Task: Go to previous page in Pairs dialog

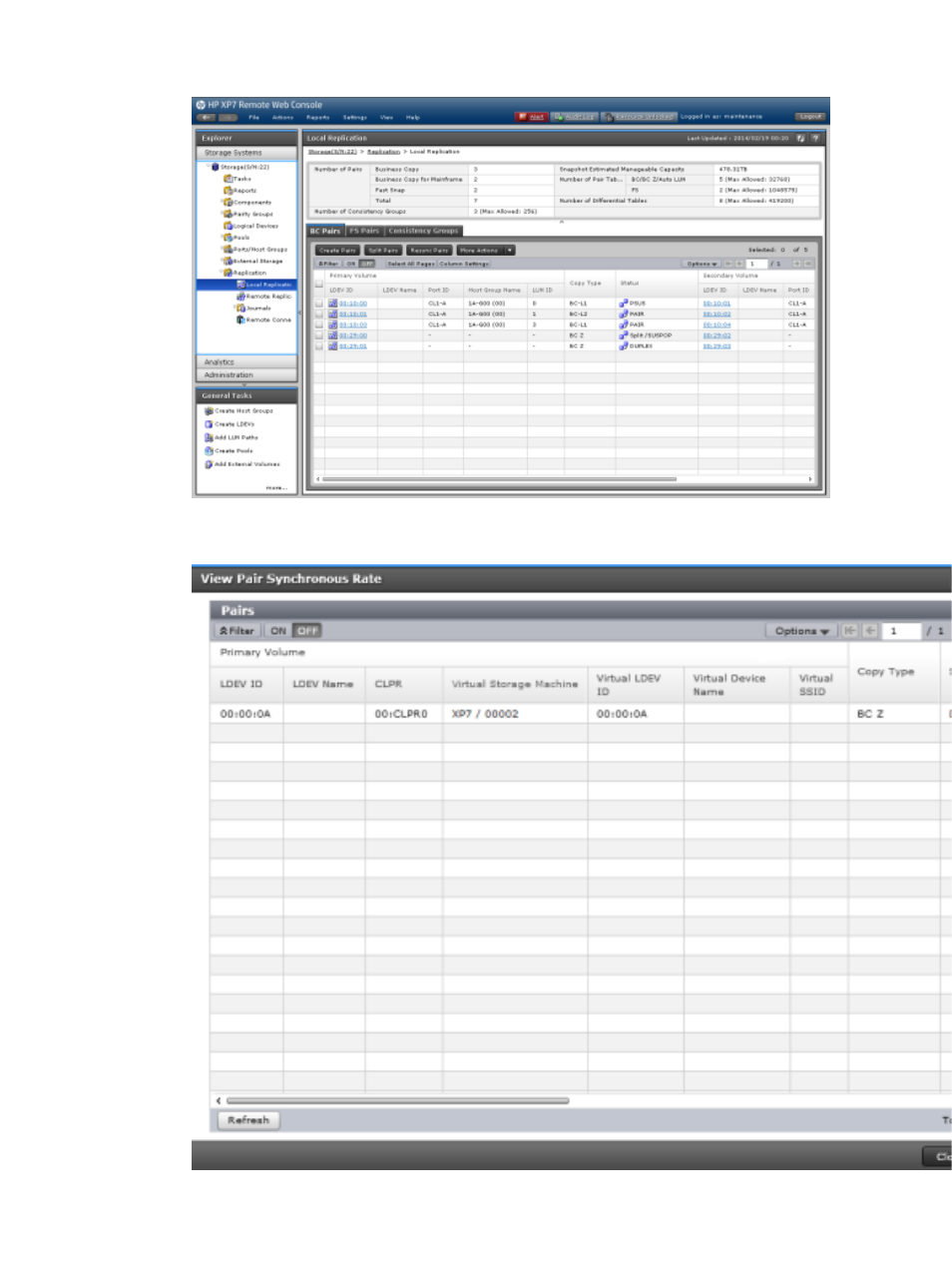Action: (870, 631)
